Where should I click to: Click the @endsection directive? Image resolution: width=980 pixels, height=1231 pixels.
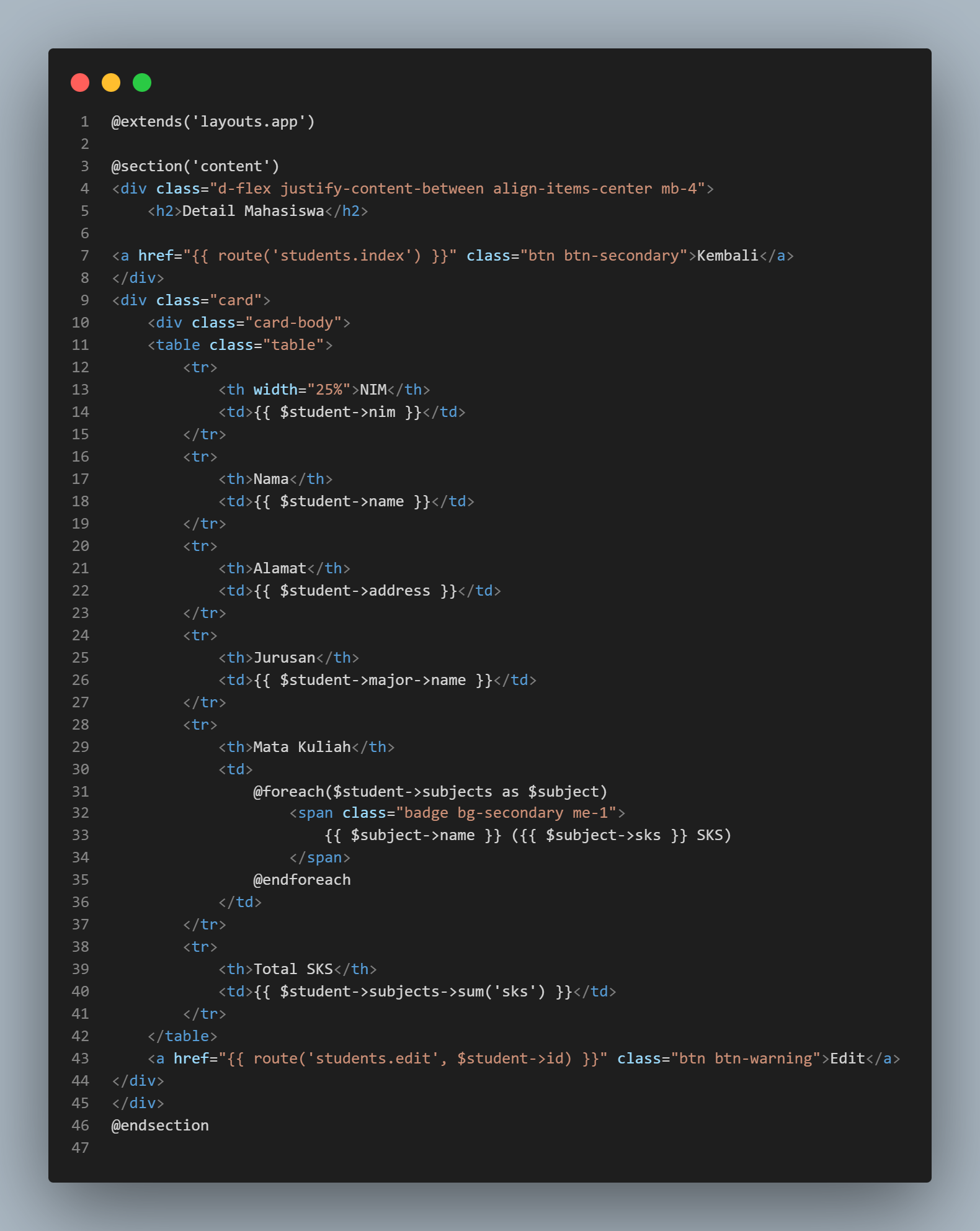160,1126
